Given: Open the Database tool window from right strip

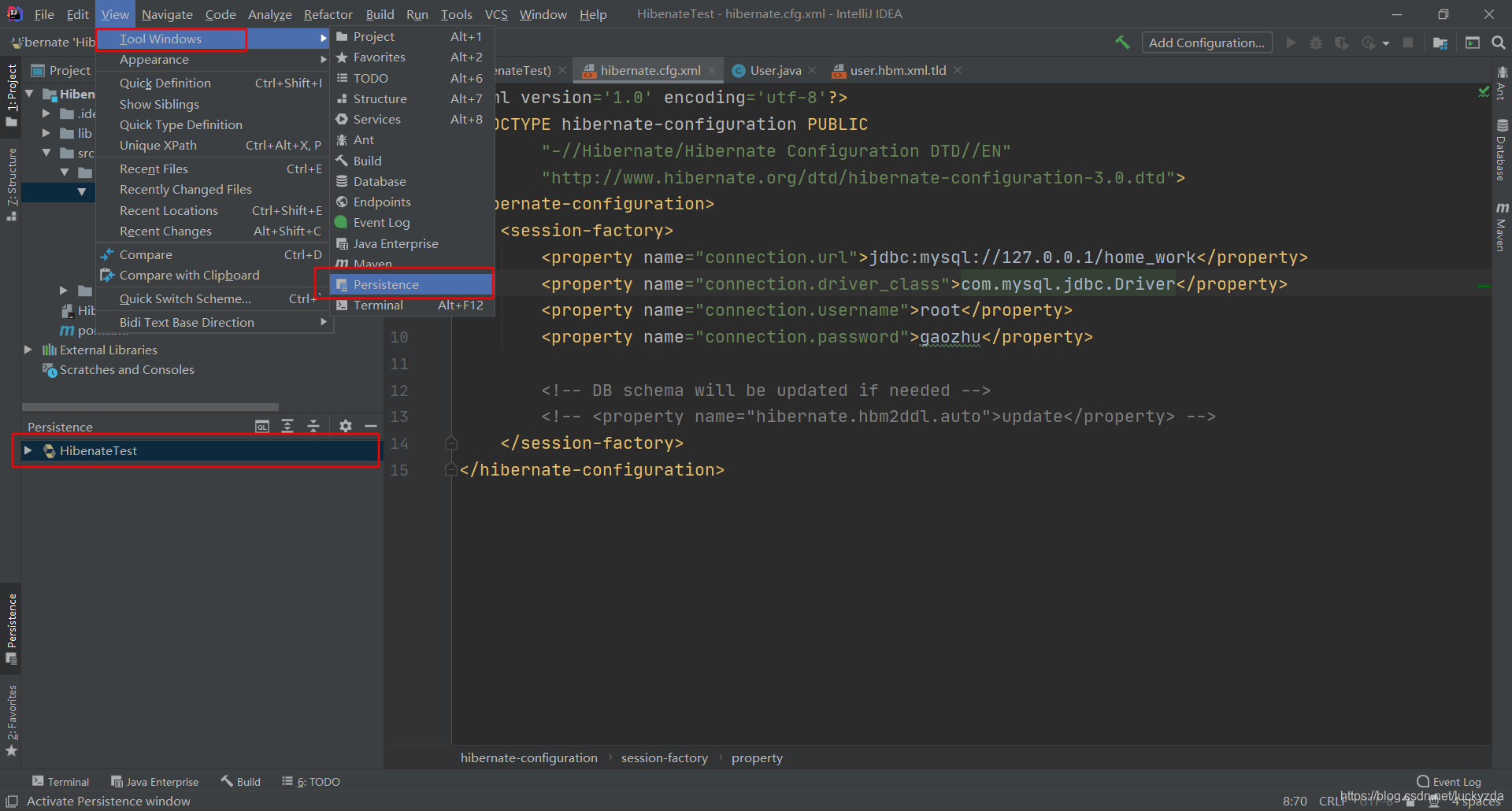Looking at the screenshot, I should click(x=1502, y=150).
